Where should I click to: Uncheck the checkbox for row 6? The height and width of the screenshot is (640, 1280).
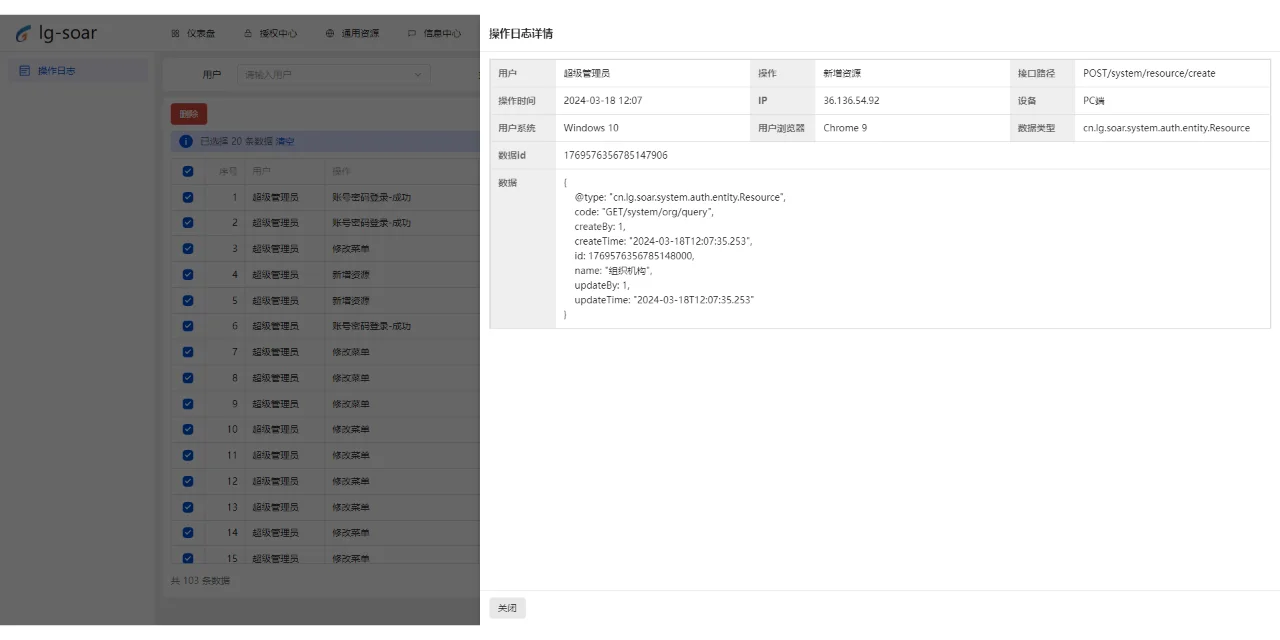(188, 326)
